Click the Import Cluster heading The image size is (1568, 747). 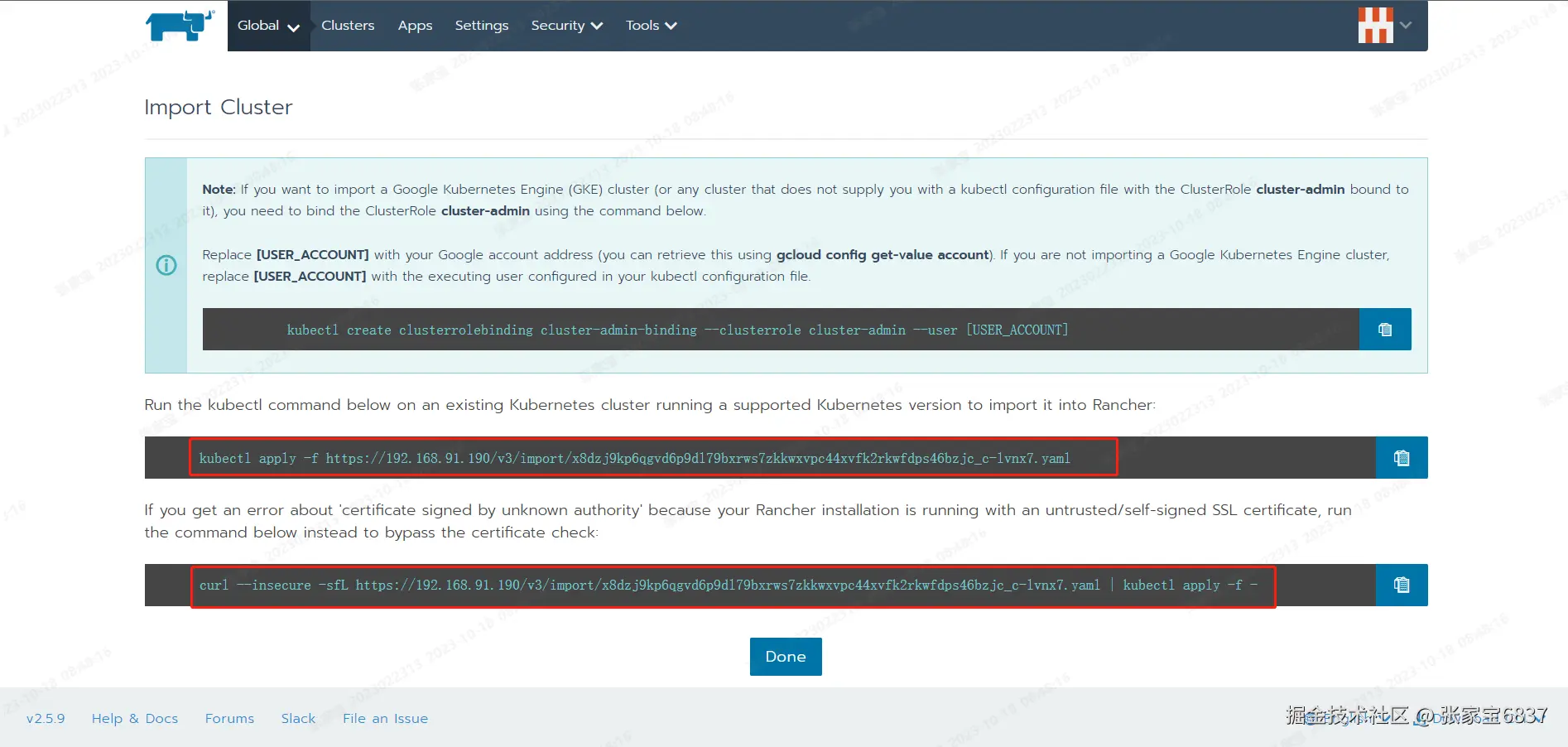(x=219, y=108)
